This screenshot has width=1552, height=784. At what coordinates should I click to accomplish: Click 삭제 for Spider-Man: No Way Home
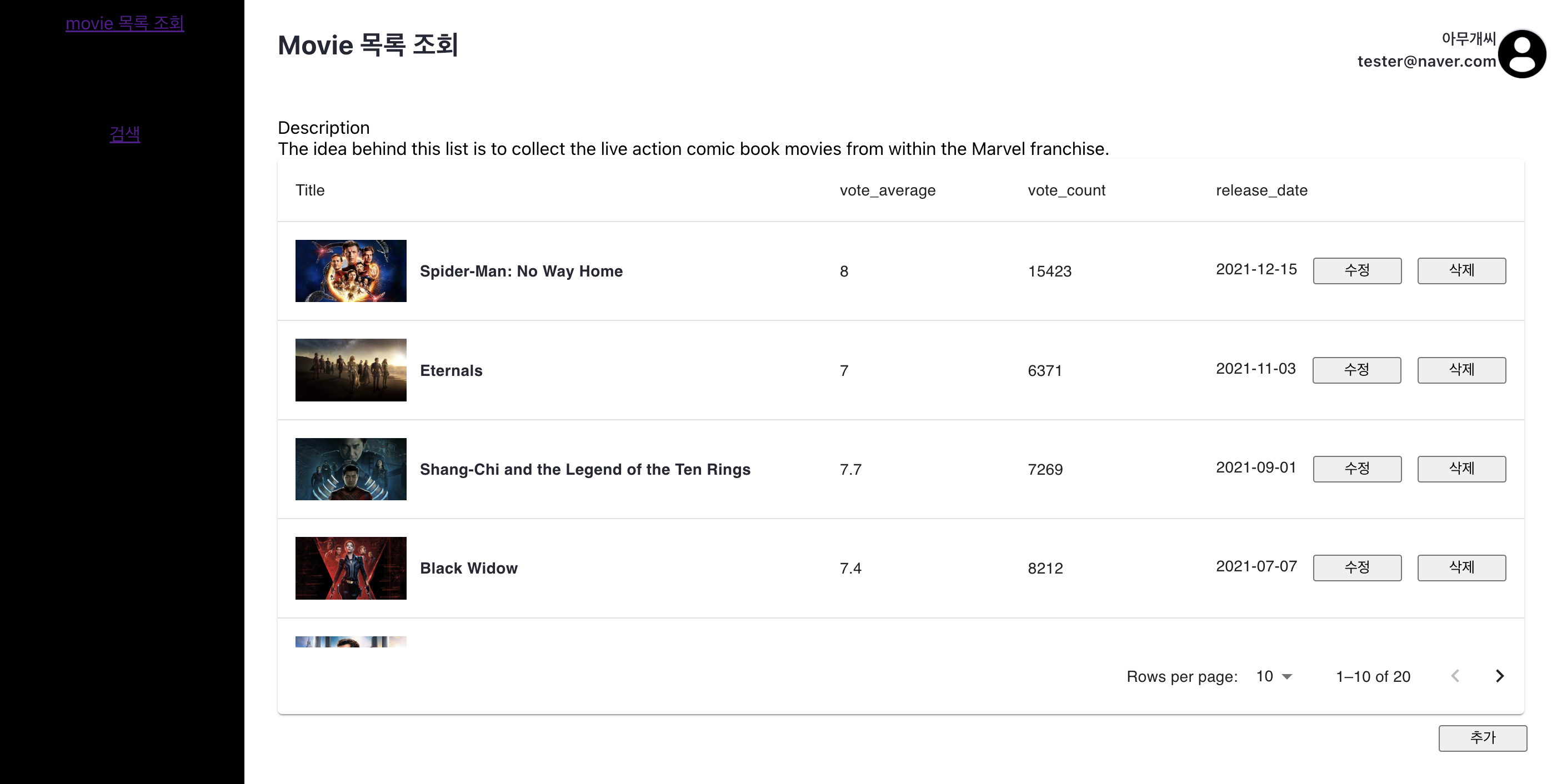[1461, 271]
